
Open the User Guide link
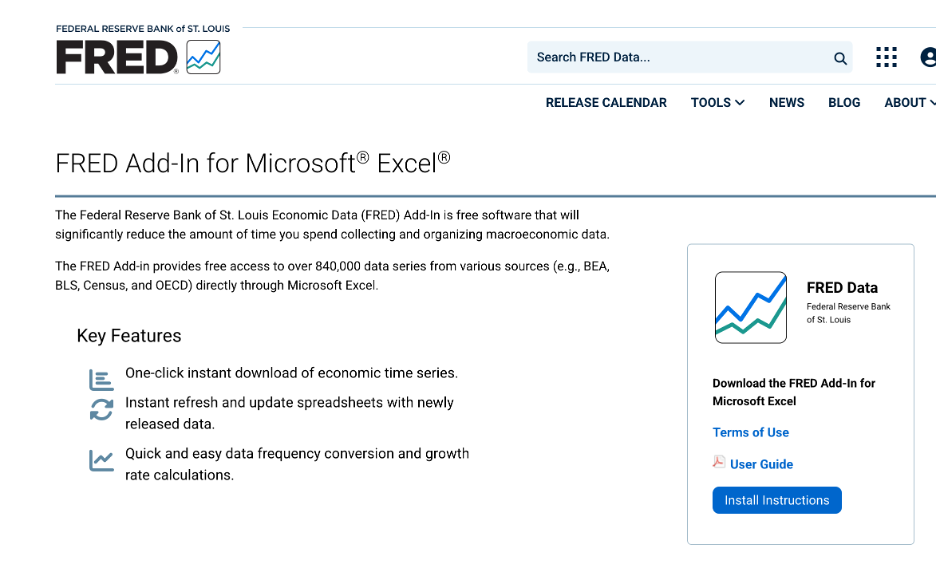[x=761, y=464]
